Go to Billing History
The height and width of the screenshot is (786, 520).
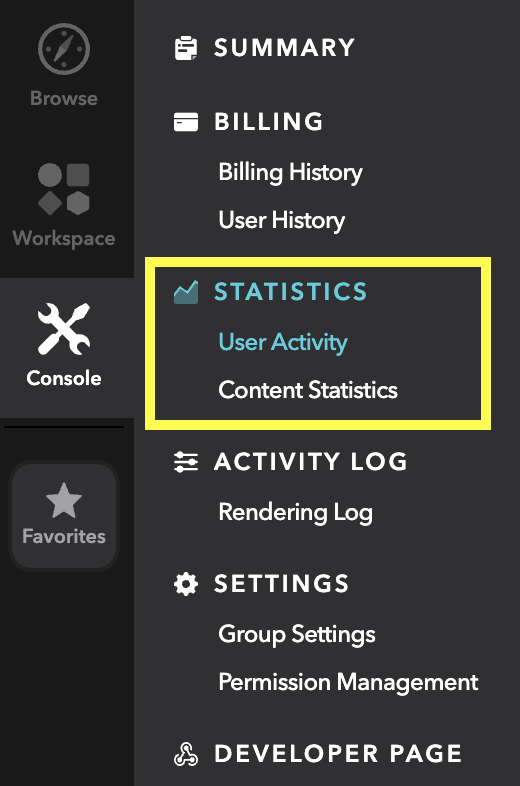(290, 172)
